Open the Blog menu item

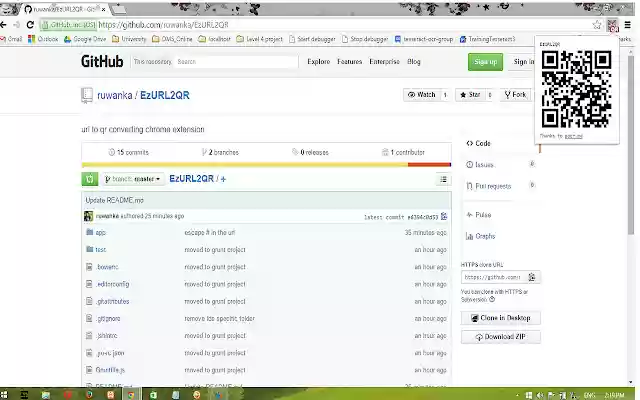413,62
